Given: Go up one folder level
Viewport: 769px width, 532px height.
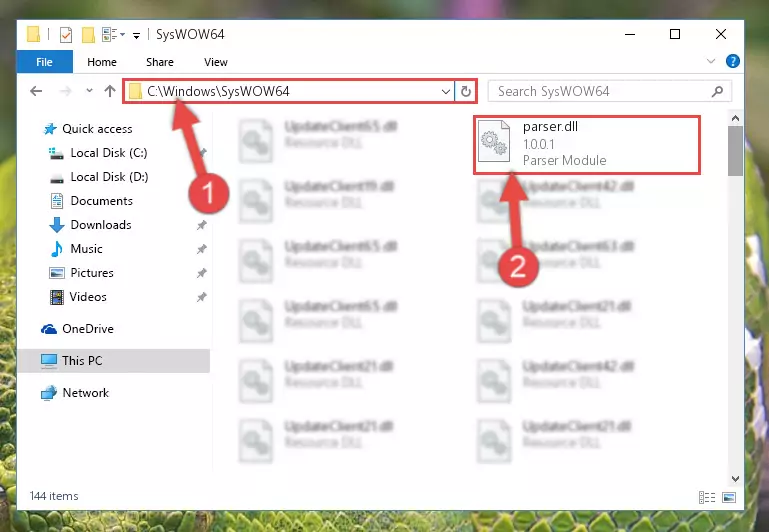Looking at the screenshot, I should pyautogui.click(x=110, y=91).
